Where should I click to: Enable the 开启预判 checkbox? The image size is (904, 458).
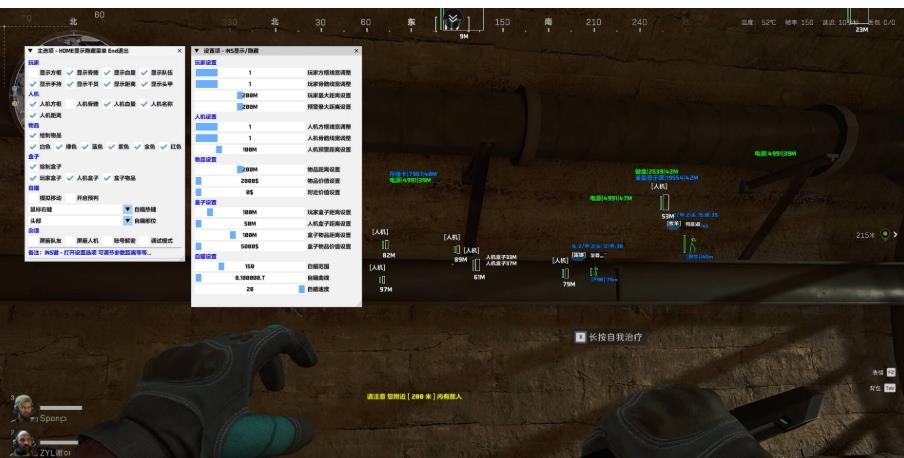click(70, 198)
